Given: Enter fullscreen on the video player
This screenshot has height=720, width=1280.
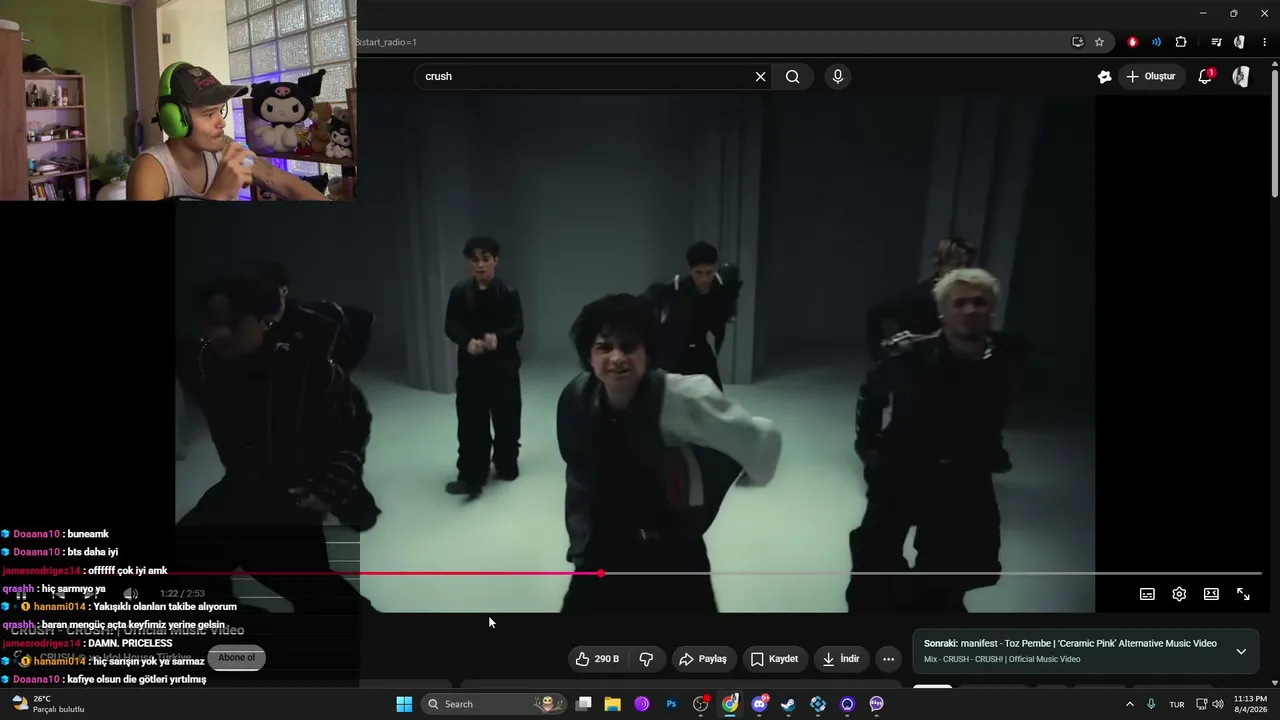Looking at the screenshot, I should tap(1243, 594).
